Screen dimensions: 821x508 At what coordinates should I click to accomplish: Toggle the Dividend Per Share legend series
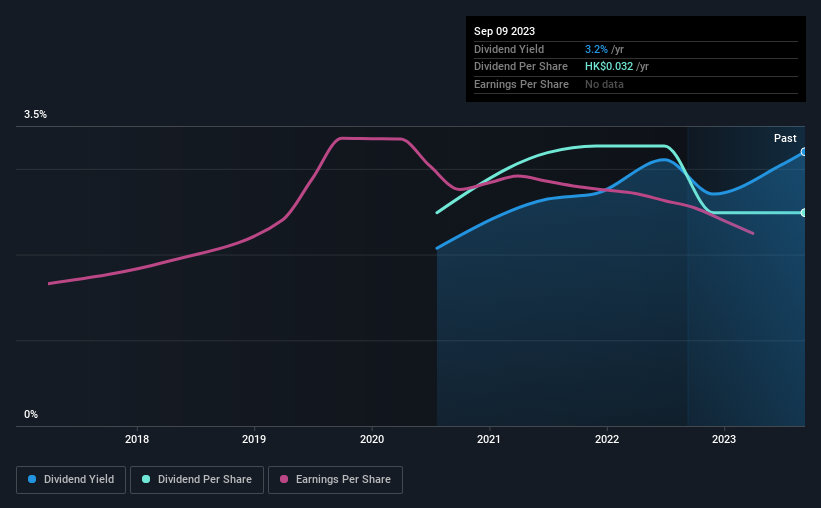click(198, 480)
